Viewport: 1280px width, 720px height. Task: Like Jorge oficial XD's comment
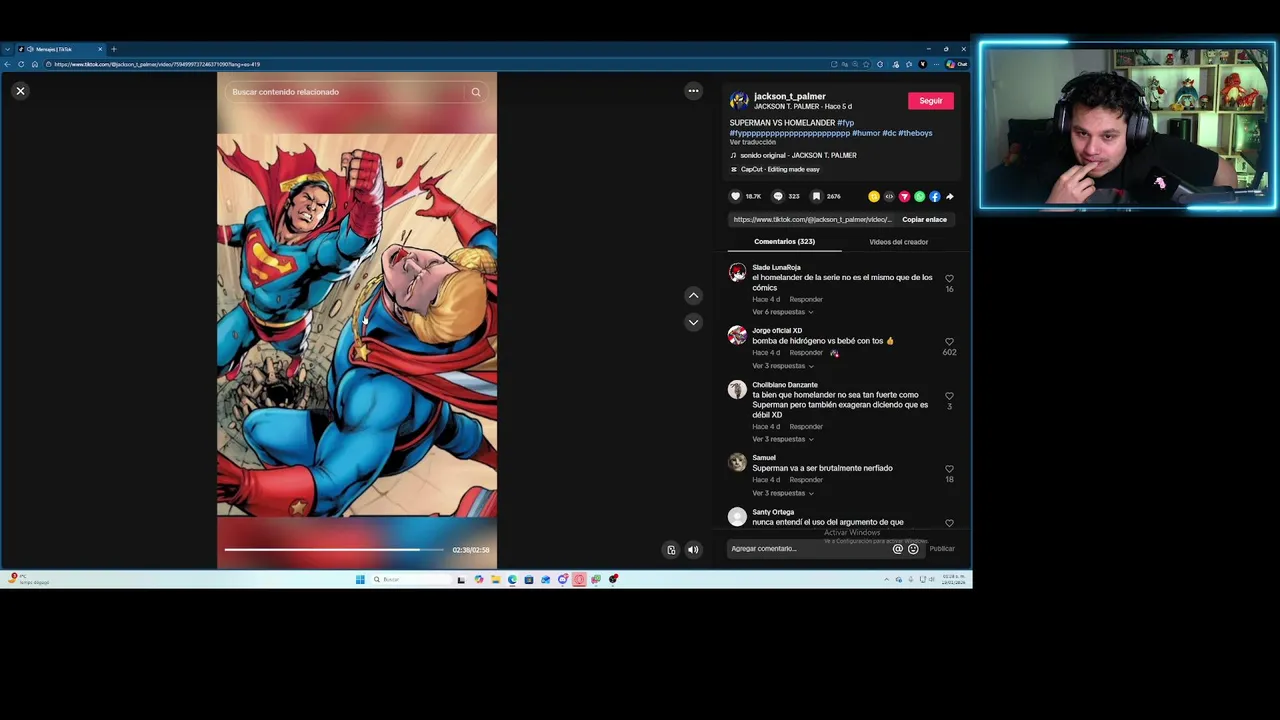click(949, 342)
